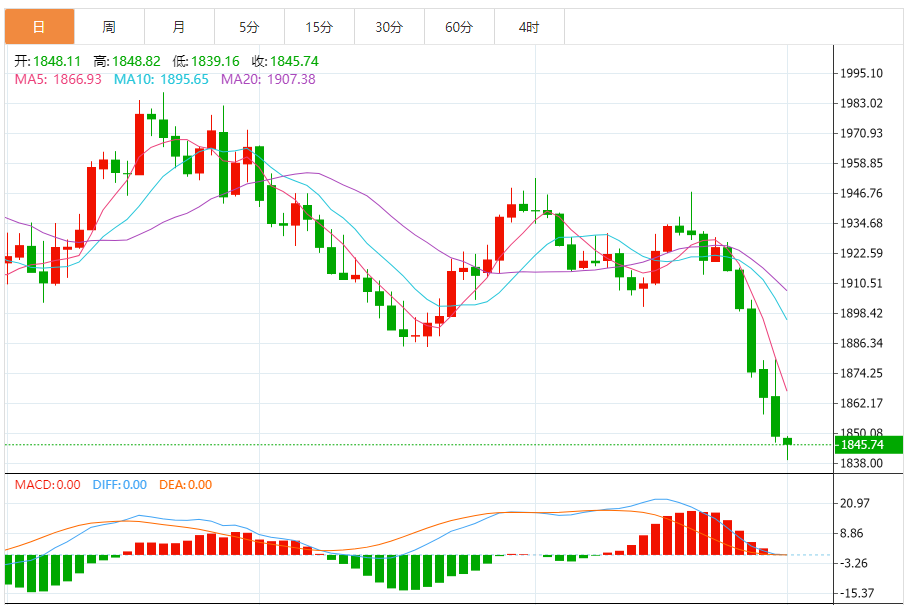Click the 1910.51 price axis label
The height and width of the screenshot is (605, 914).
[x=861, y=284]
